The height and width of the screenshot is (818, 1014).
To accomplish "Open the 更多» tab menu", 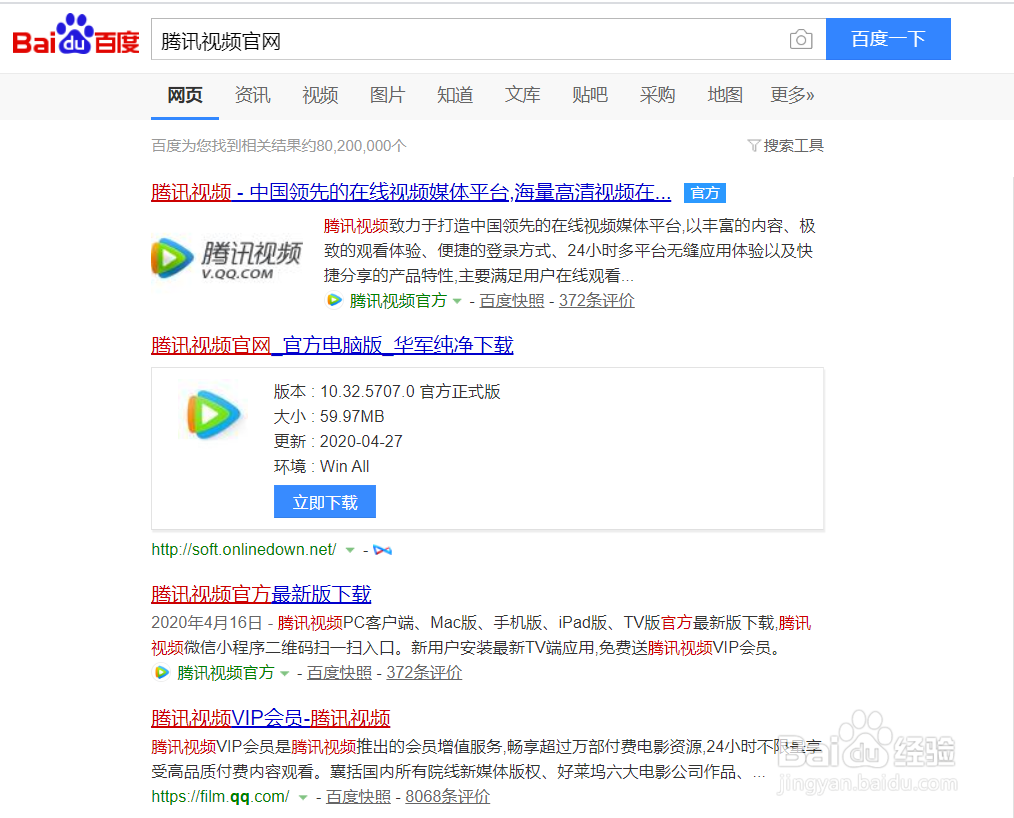I will tap(792, 96).
